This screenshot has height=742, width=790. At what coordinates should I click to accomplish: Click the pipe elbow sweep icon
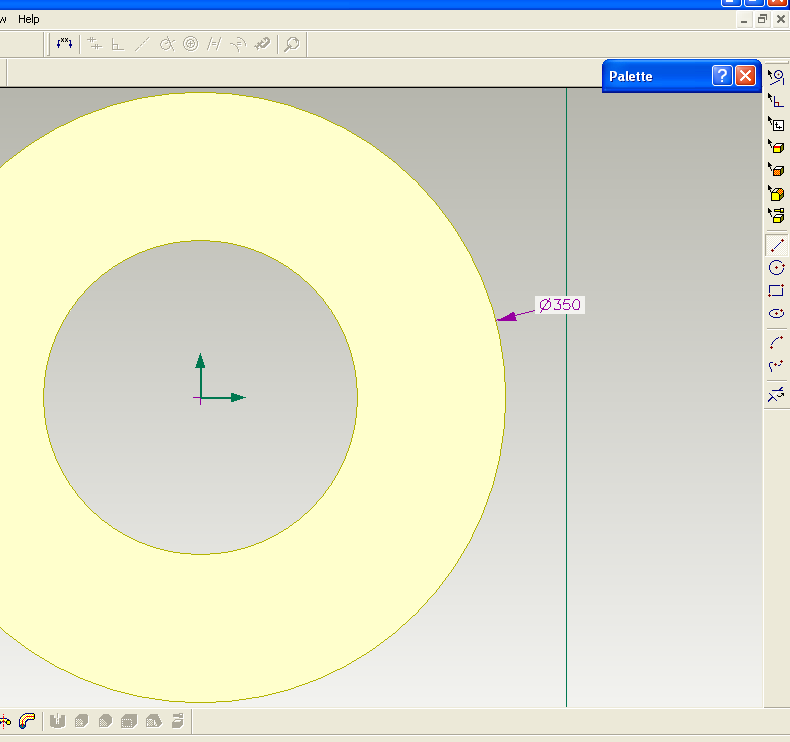[x=27, y=721]
